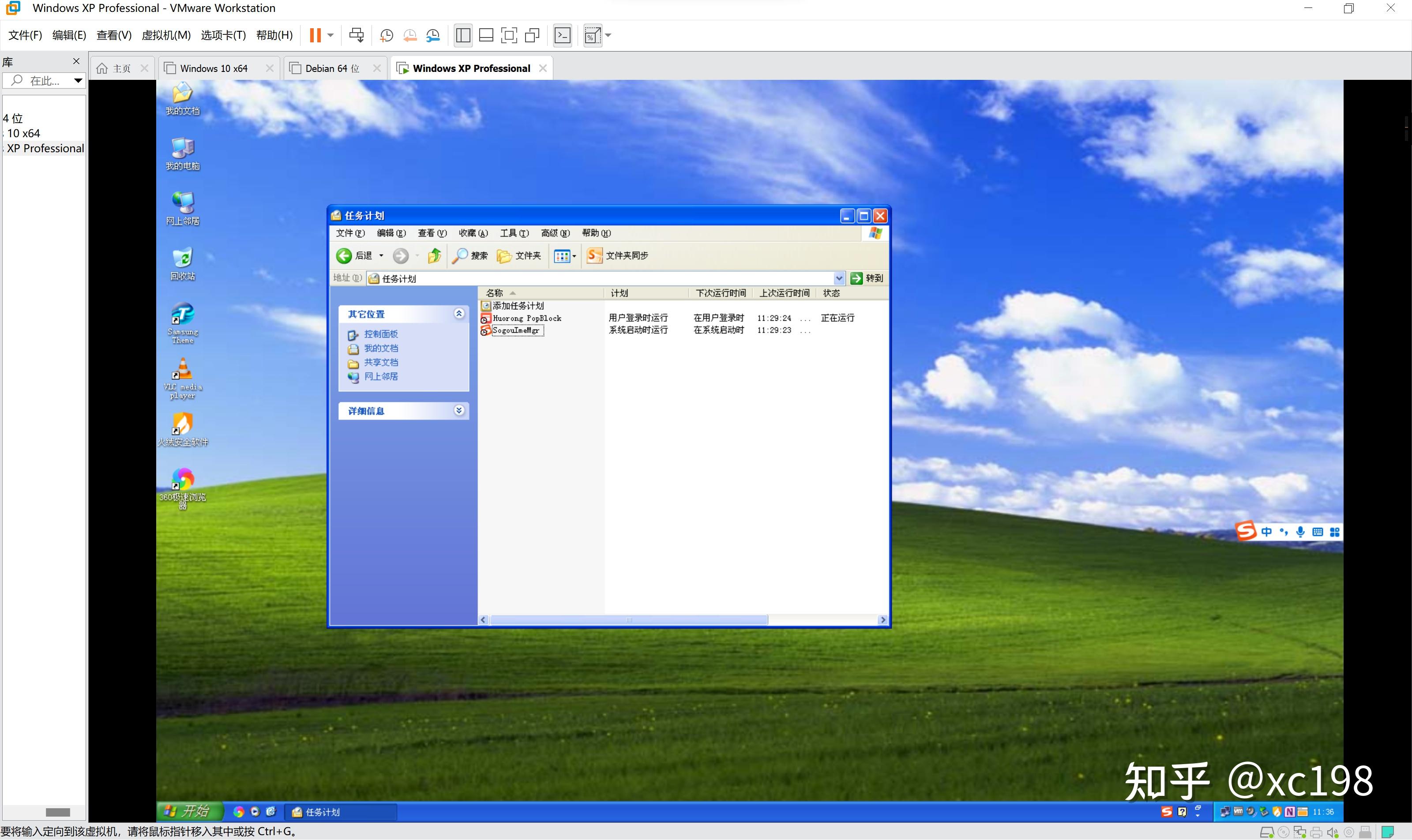1412x840 pixels.
Task: Toggle the 文件夹 folders pane button
Action: 518,256
